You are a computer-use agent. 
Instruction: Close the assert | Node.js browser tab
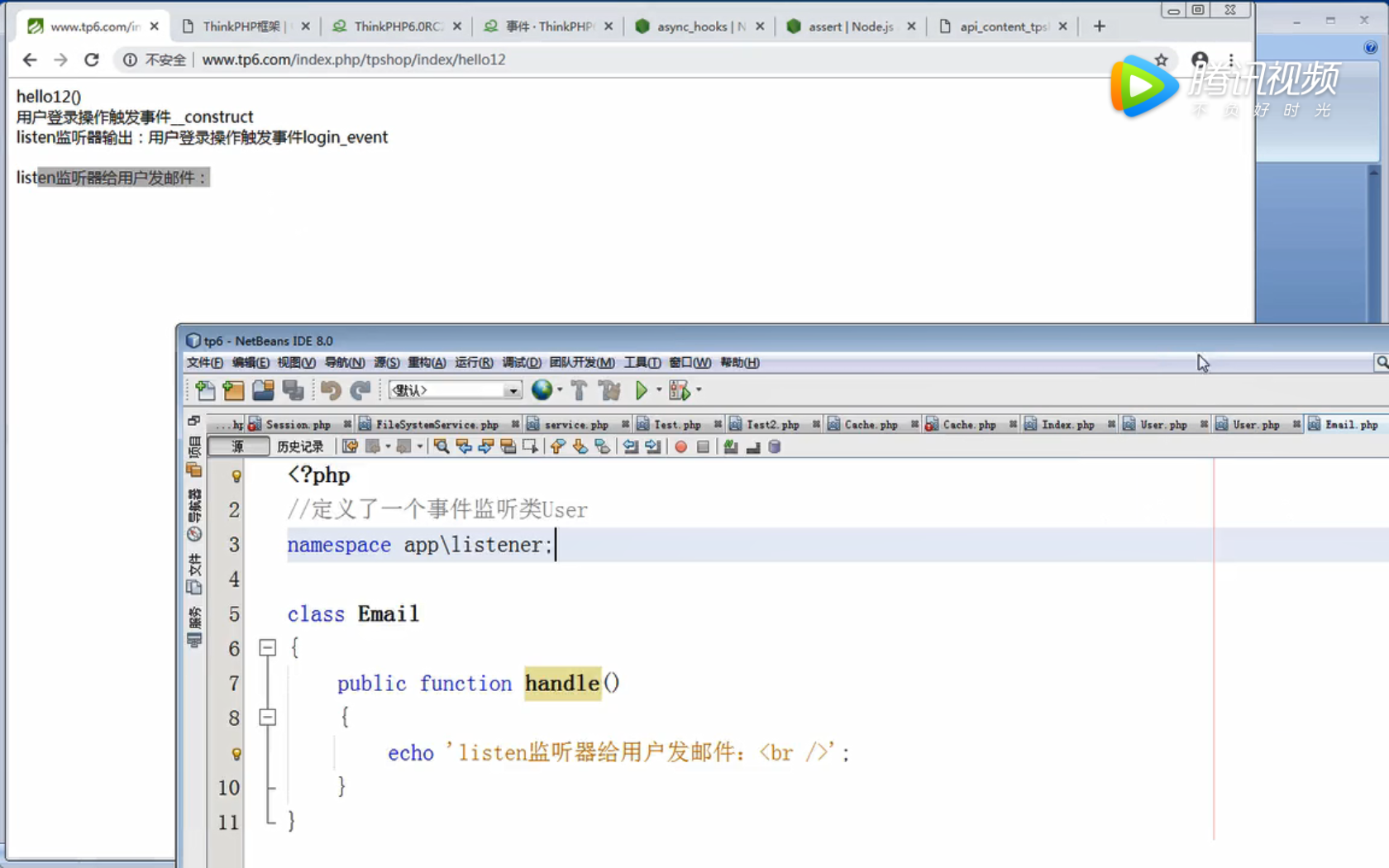coord(911,26)
